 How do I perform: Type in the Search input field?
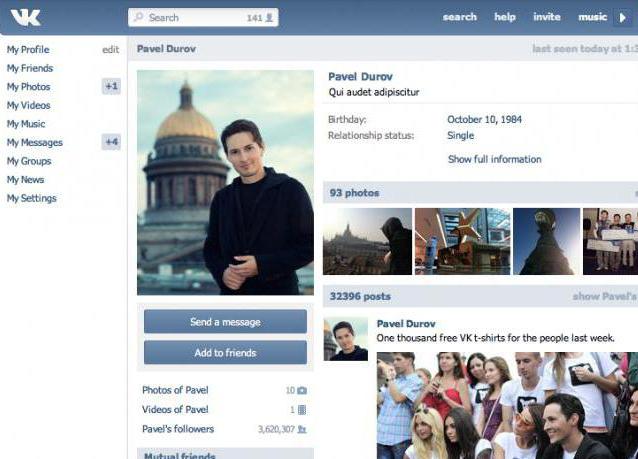point(195,18)
